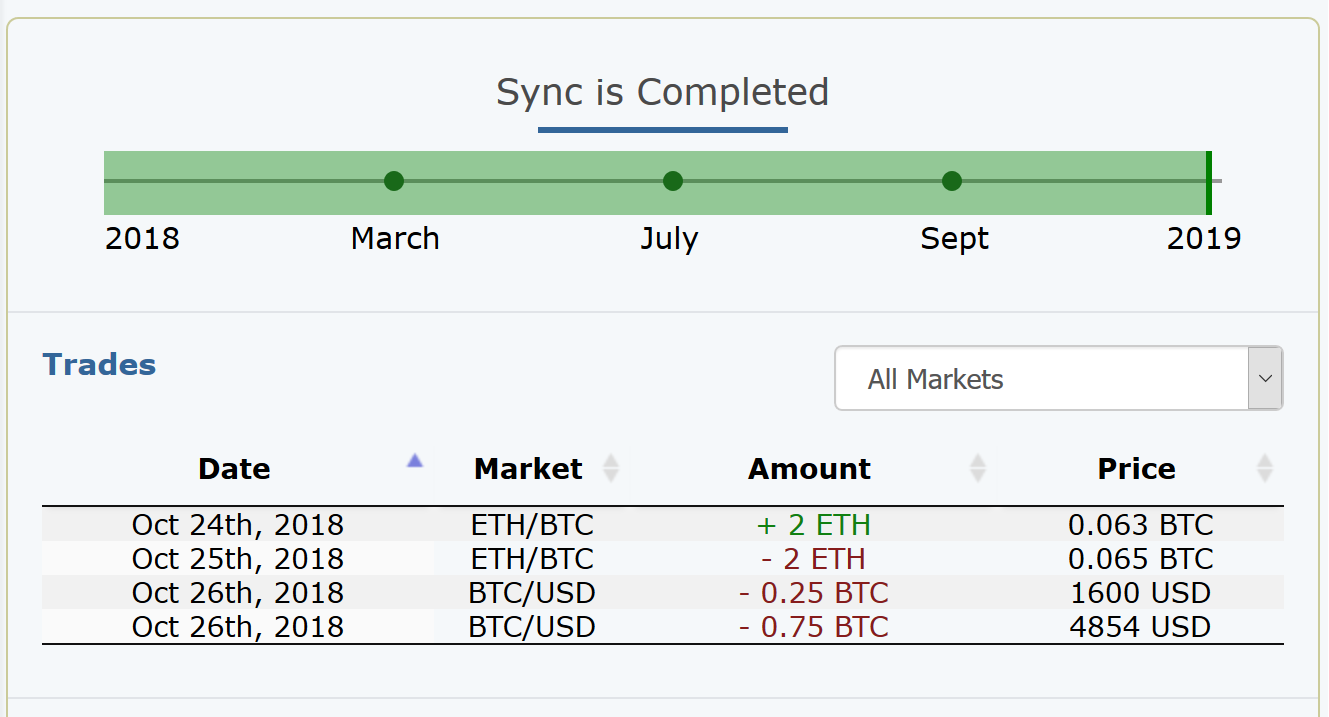
Task: Sort trades using the Price sort arrows
Action: click(1265, 468)
